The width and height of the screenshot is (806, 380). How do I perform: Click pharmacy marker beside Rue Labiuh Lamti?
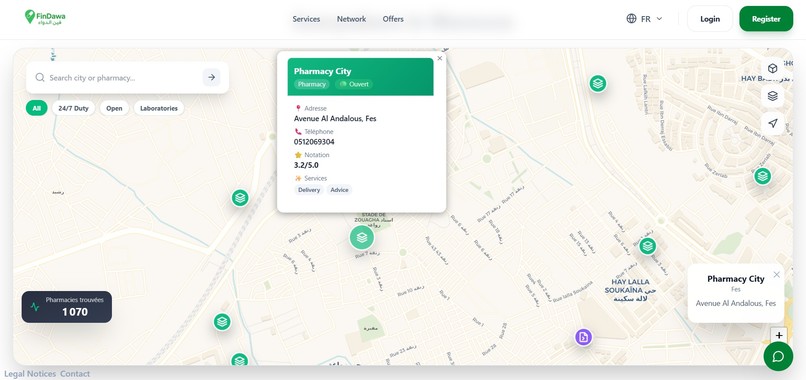[x=598, y=83]
